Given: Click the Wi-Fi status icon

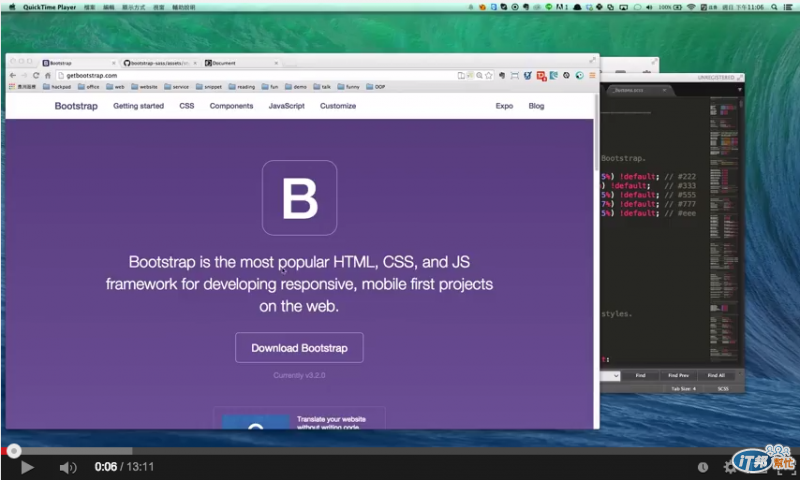Looking at the screenshot, I should pyautogui.click(x=691, y=7).
